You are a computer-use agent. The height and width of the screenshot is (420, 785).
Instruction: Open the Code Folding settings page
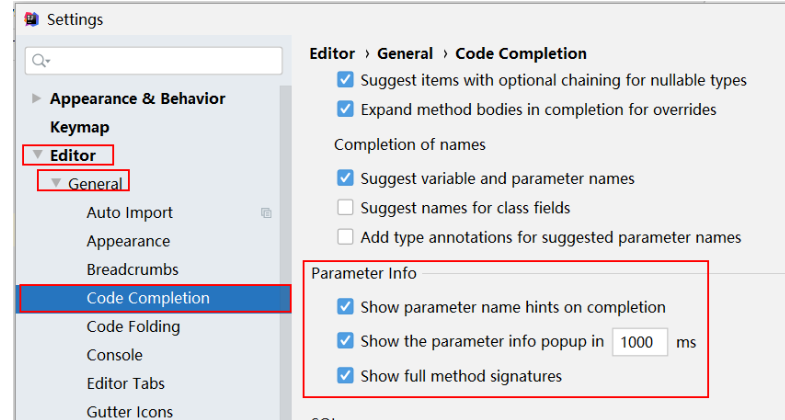(133, 326)
